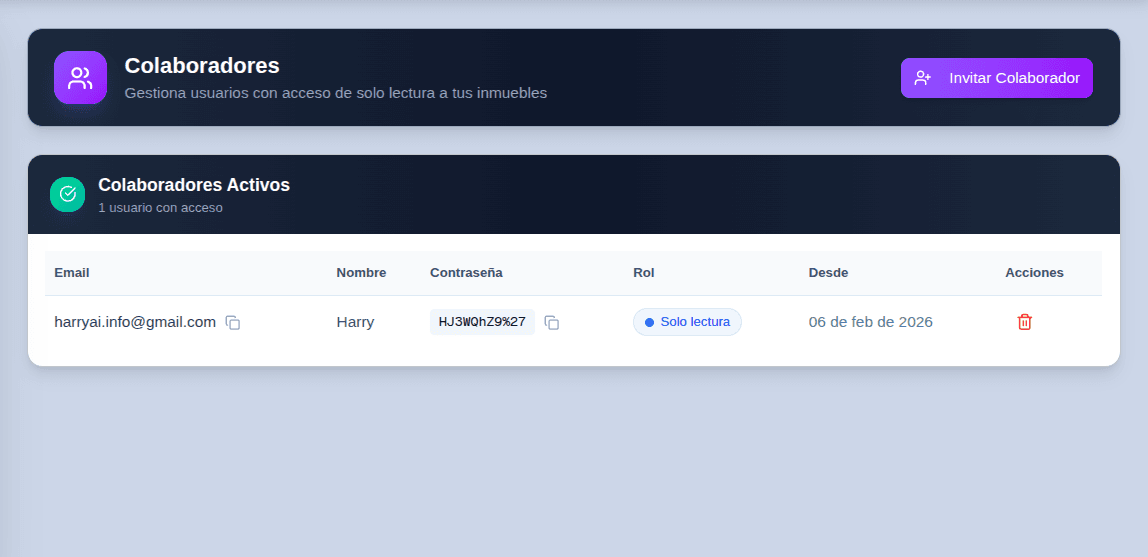Viewport: 1148px width, 557px height.
Task: Click the name Harry in the table
Action: [355, 322]
